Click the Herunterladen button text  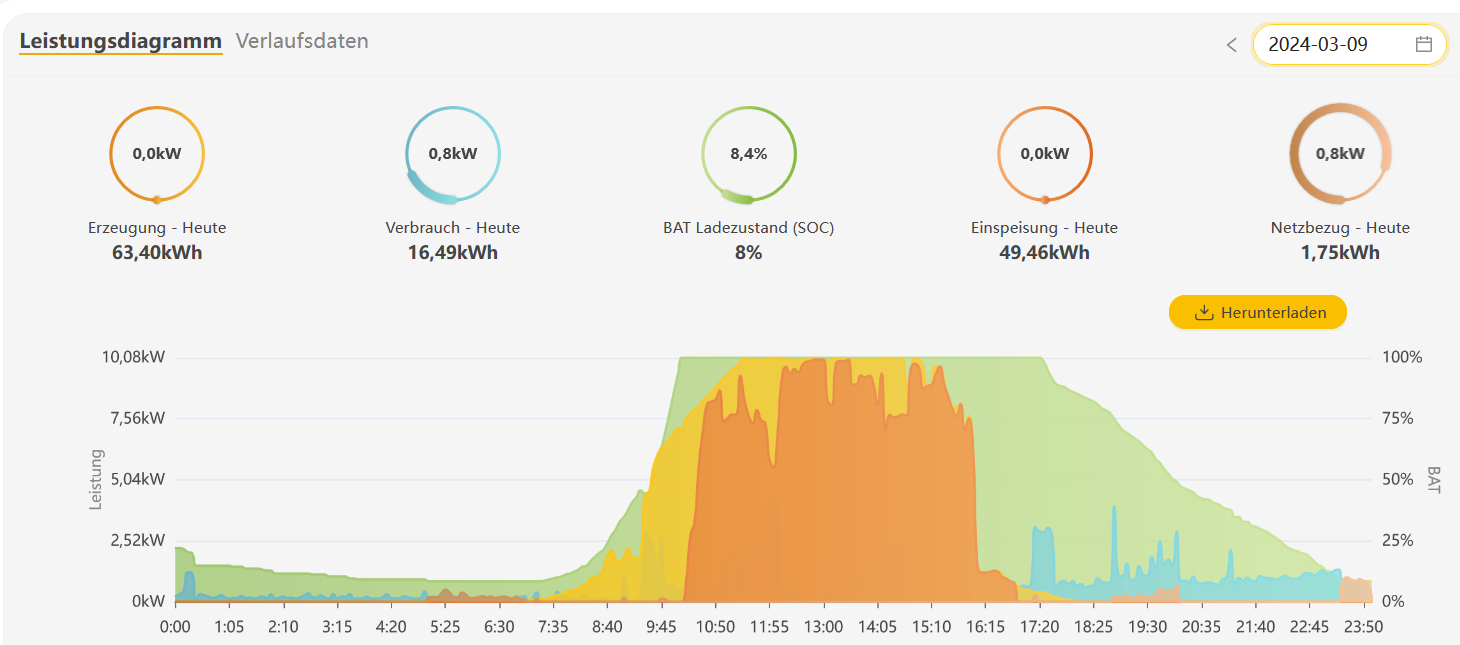pos(1273,313)
